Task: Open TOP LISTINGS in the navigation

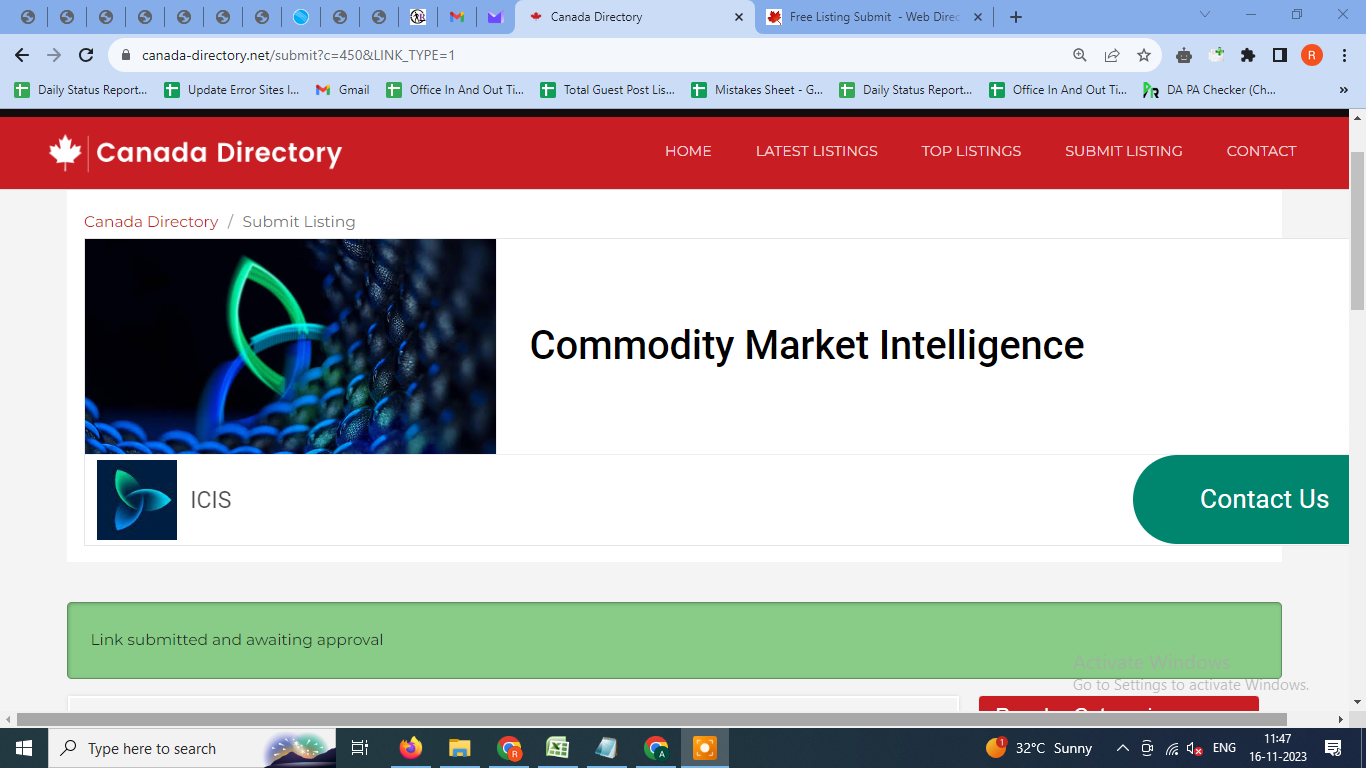Action: (971, 151)
